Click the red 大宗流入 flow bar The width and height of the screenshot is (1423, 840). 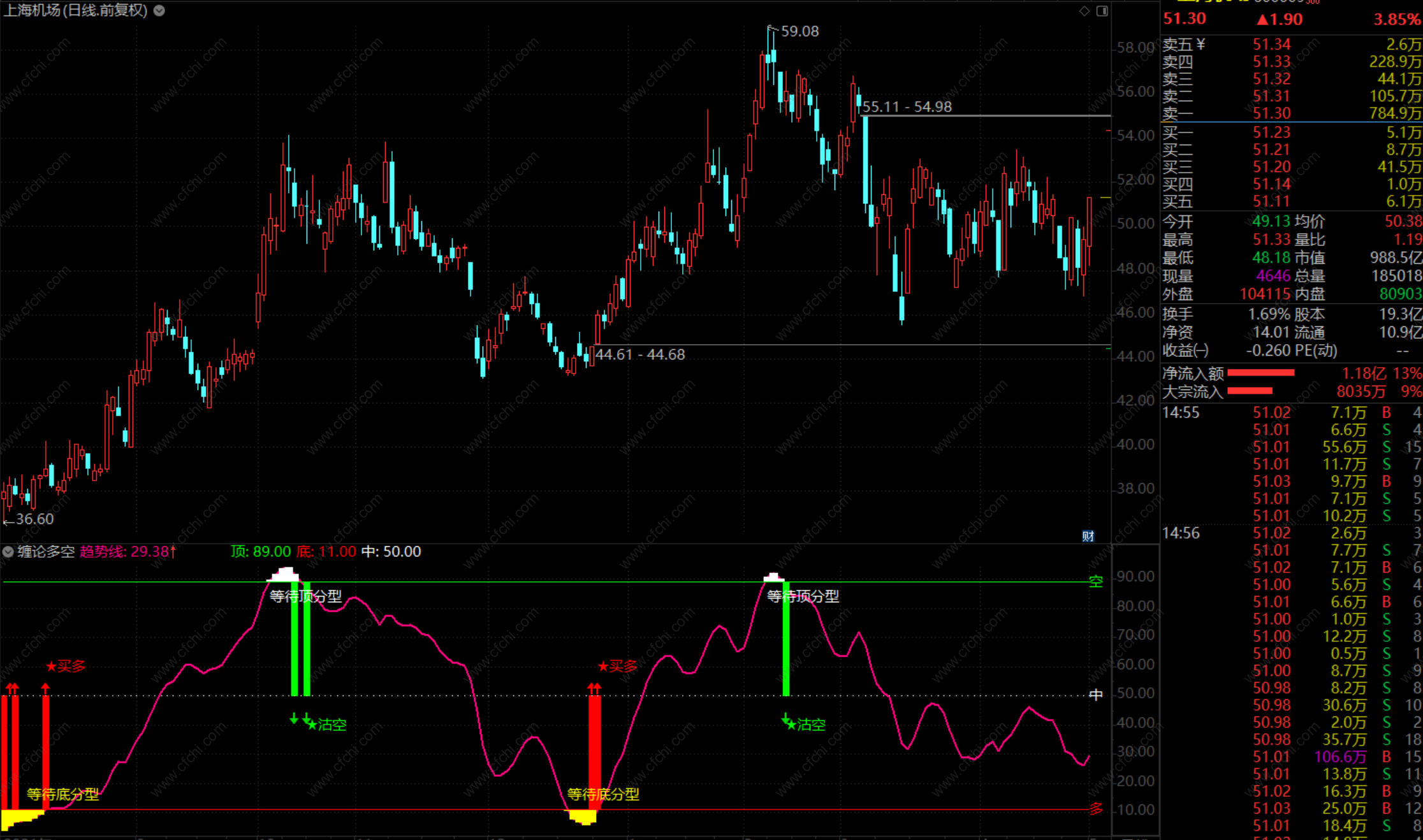[1250, 391]
